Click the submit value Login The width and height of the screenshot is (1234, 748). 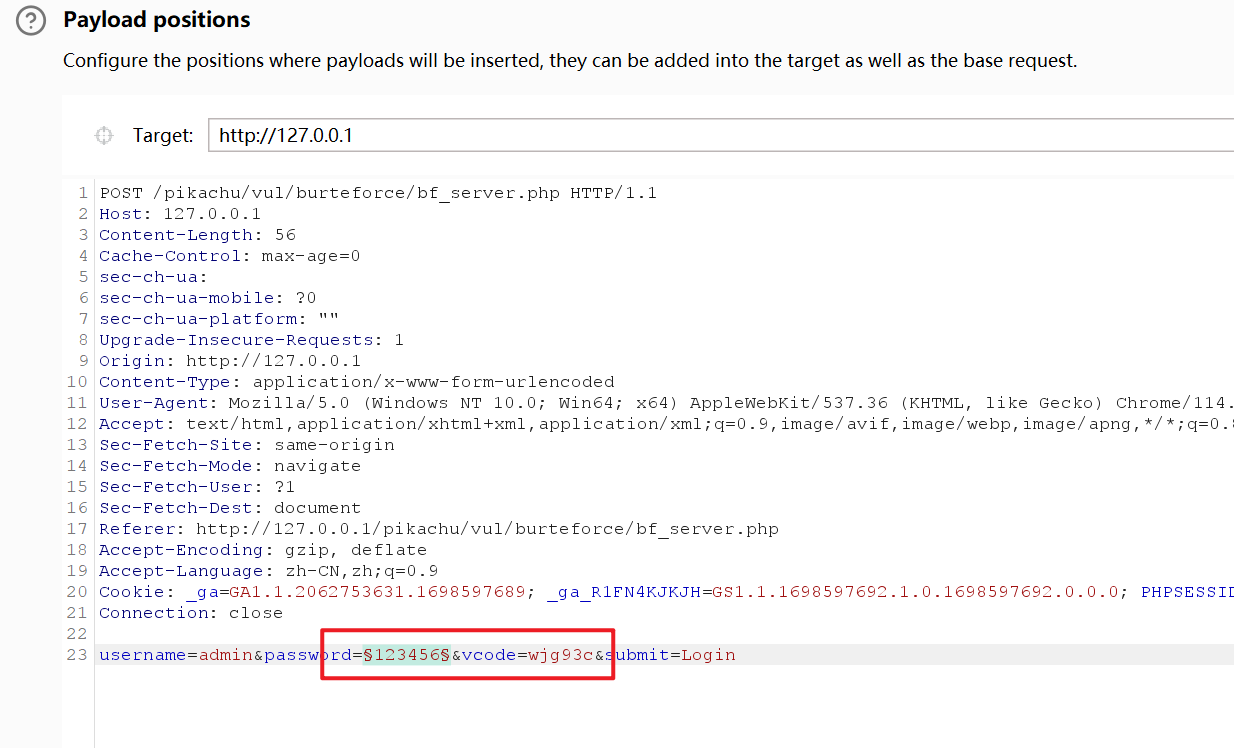708,655
